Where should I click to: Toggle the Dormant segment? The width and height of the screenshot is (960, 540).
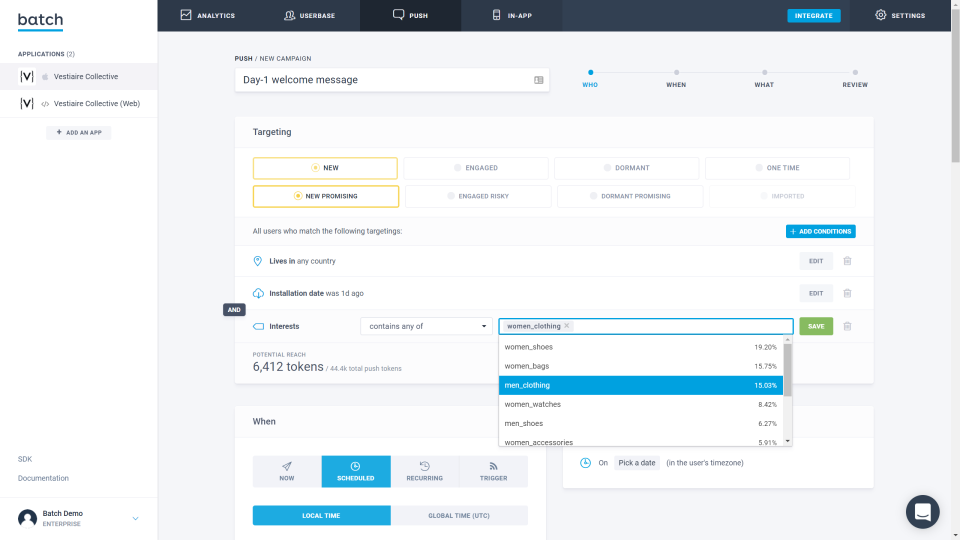626,168
